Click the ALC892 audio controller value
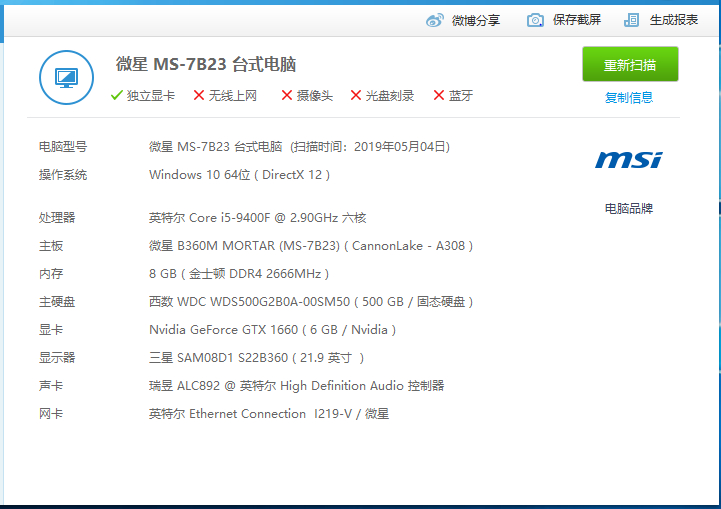 coord(297,386)
